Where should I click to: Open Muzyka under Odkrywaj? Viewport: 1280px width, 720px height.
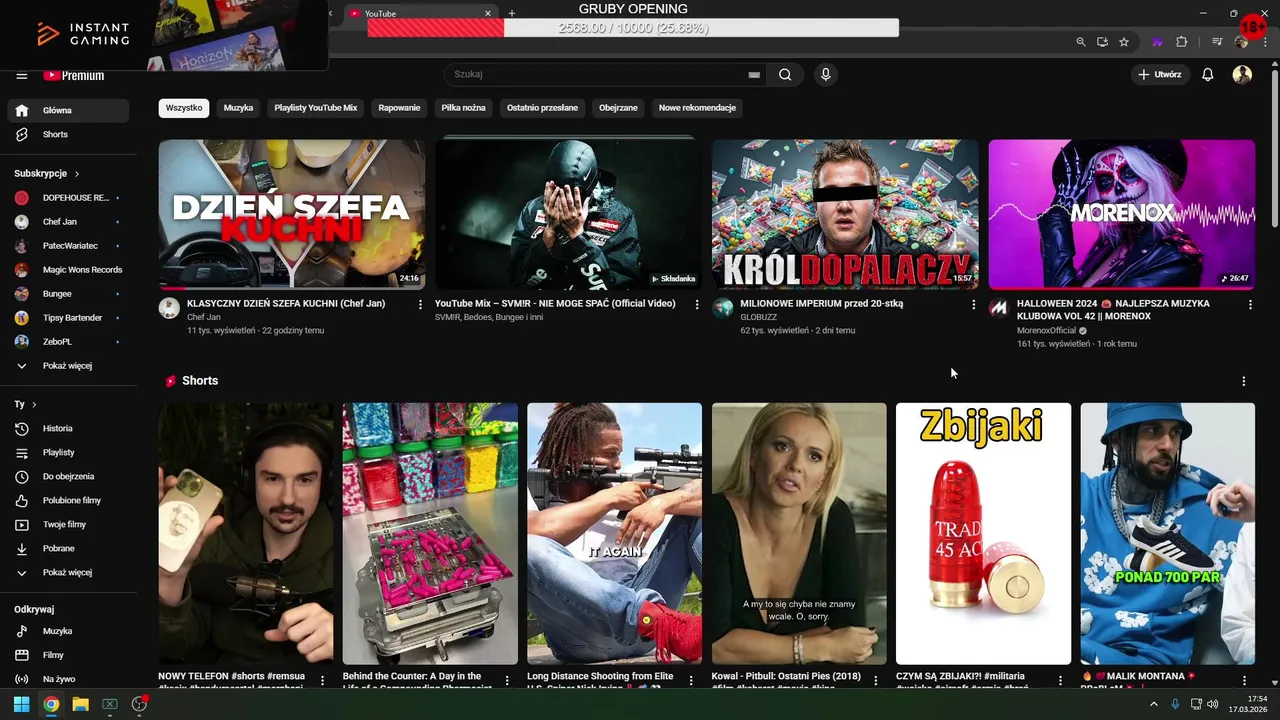coord(68,631)
